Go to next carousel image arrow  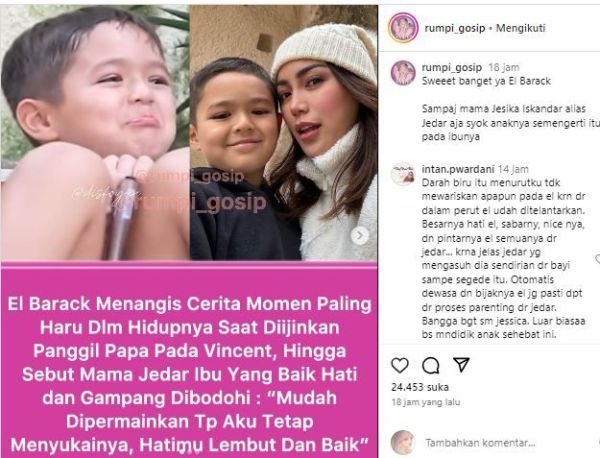360,236
